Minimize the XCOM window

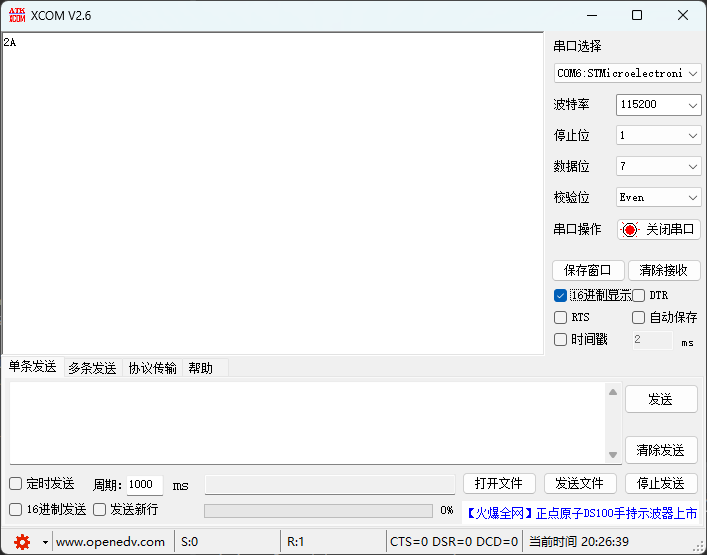(x=592, y=15)
